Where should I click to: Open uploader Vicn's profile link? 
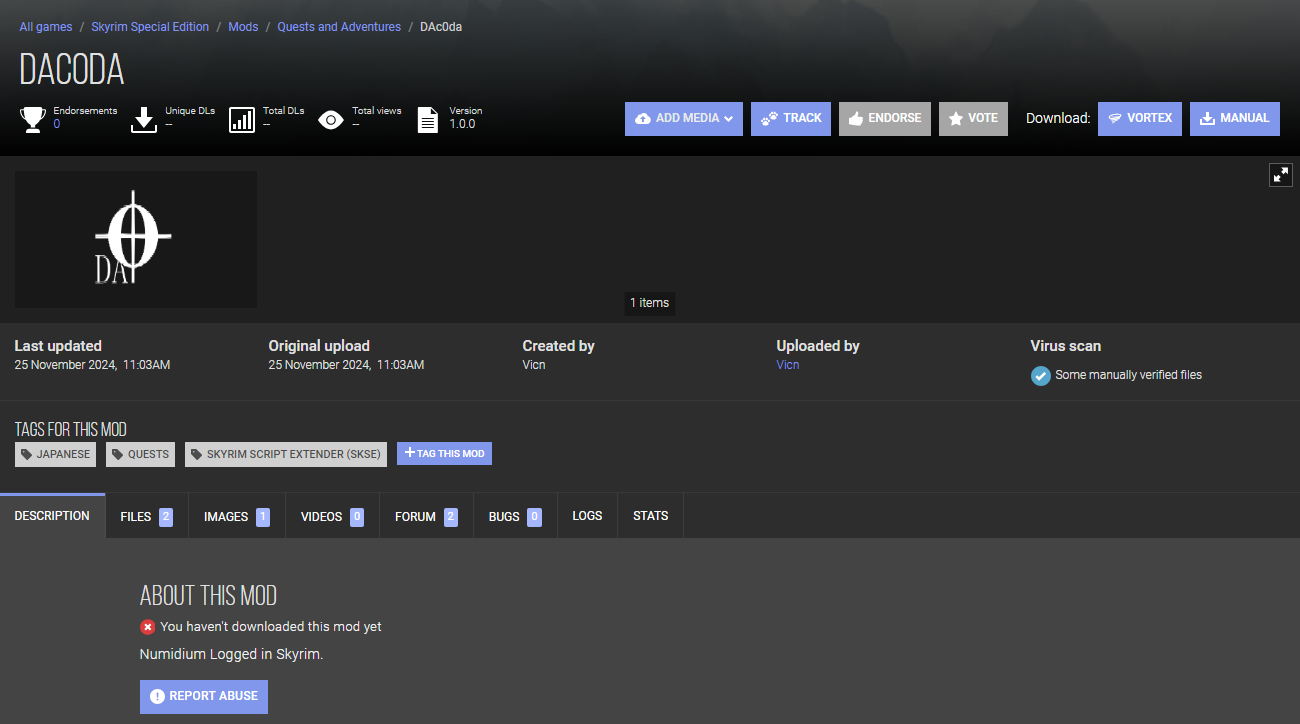click(x=788, y=365)
